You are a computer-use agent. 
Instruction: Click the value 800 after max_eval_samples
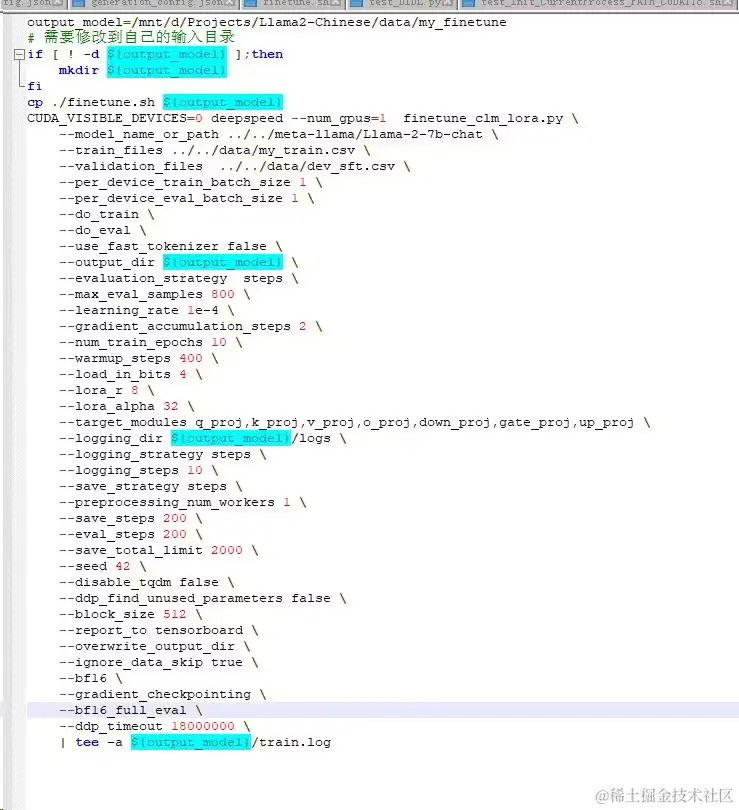(223, 294)
